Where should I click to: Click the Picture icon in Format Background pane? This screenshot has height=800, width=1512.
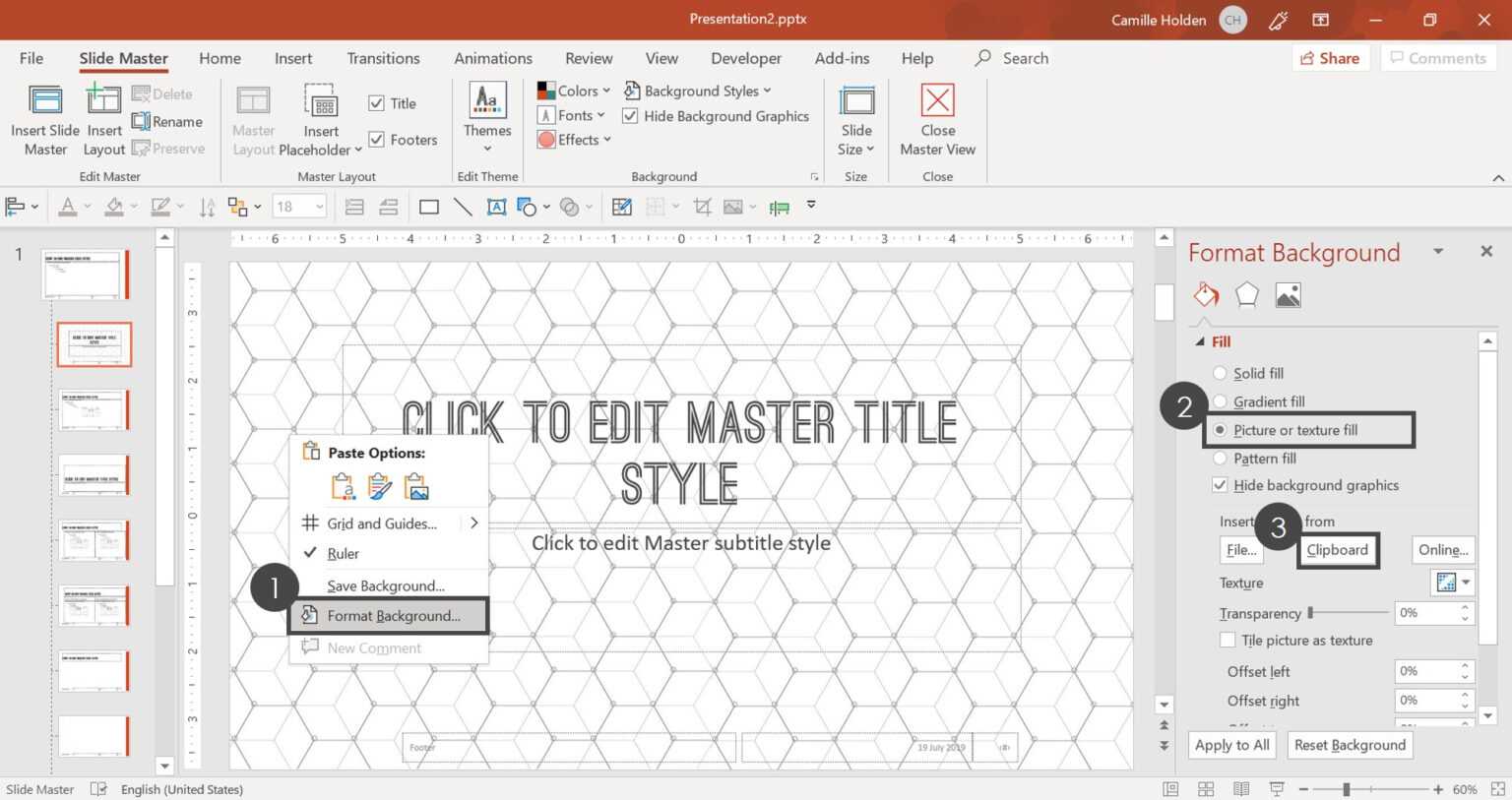1288,293
